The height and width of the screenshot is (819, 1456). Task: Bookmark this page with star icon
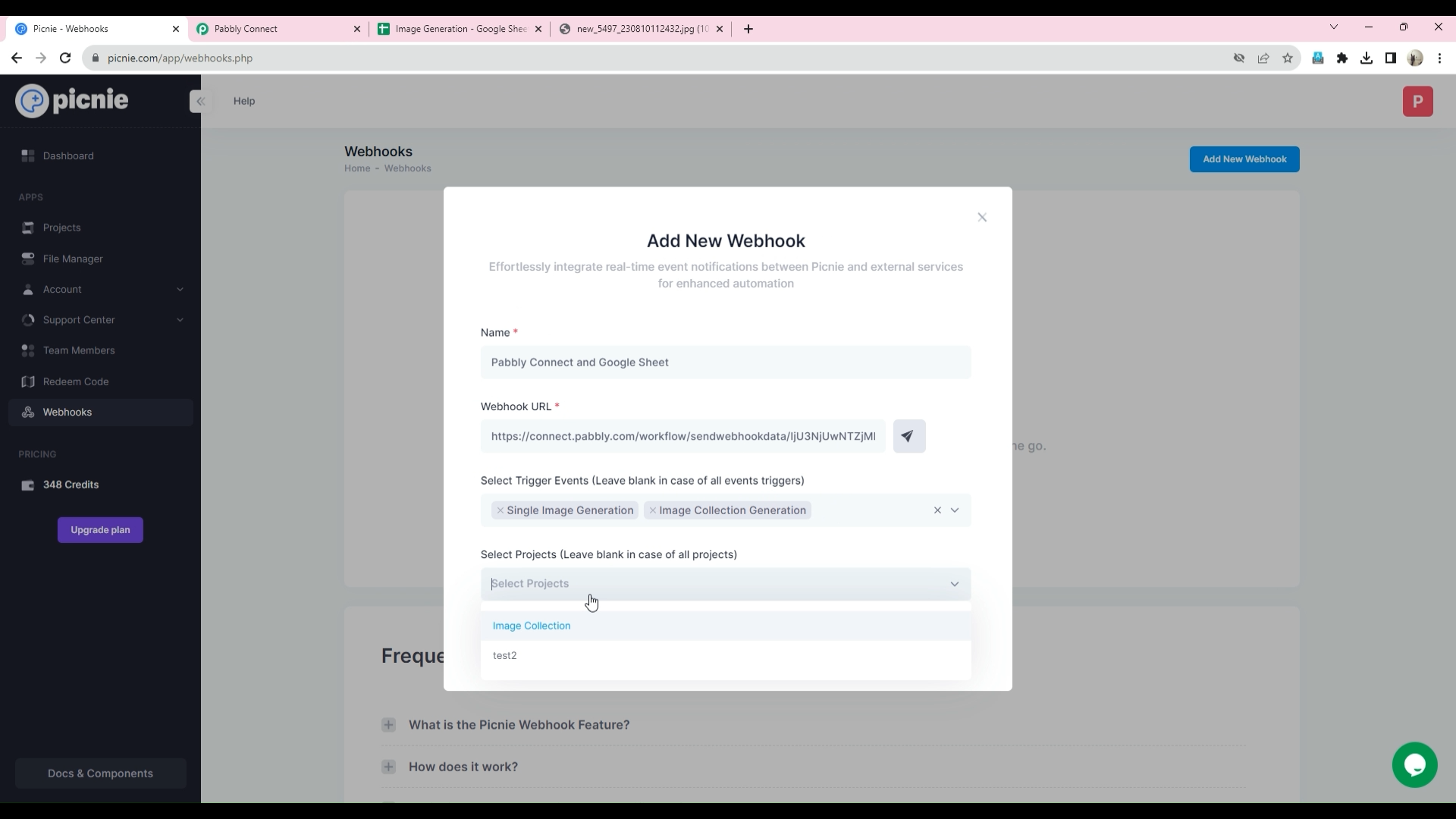click(x=1287, y=58)
